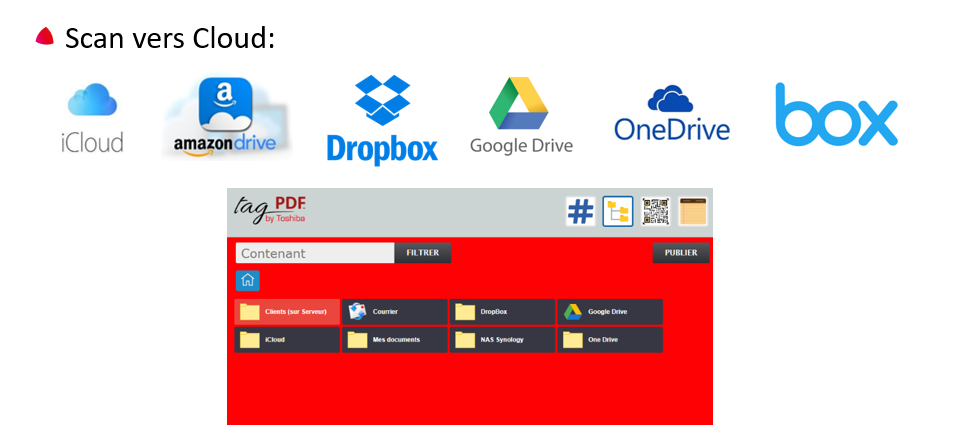Screen dimensions: 976x440
Task: Click the Scan vers Cloud heading text
Action: coord(170,39)
